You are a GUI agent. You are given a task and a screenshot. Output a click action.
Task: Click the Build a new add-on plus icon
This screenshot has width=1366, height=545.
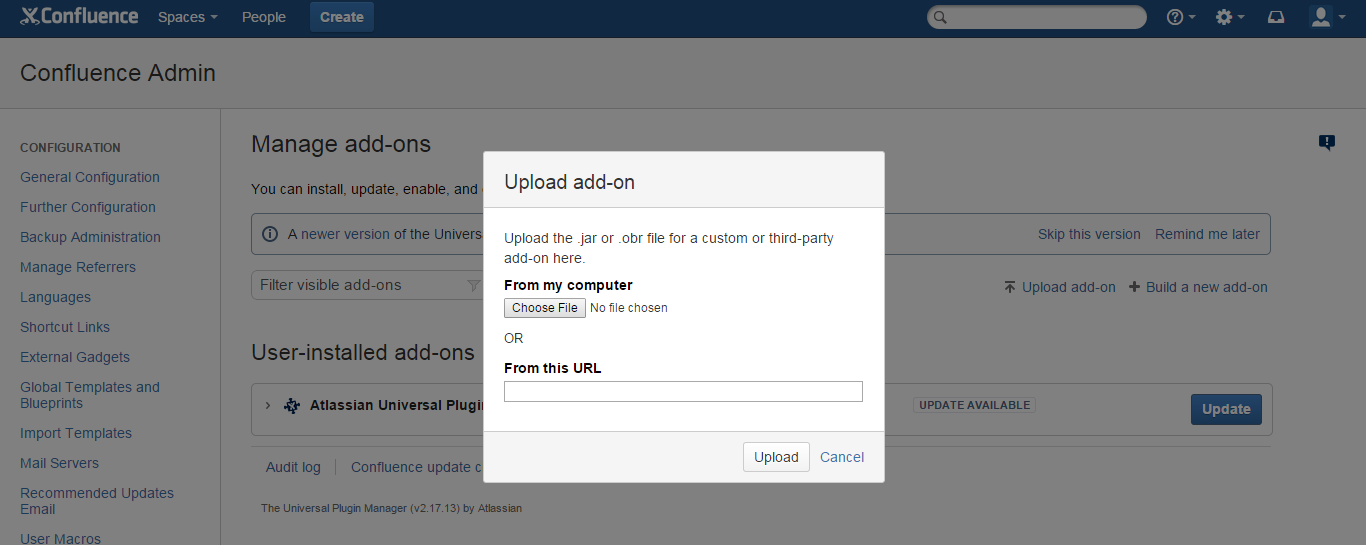[x=1134, y=287]
